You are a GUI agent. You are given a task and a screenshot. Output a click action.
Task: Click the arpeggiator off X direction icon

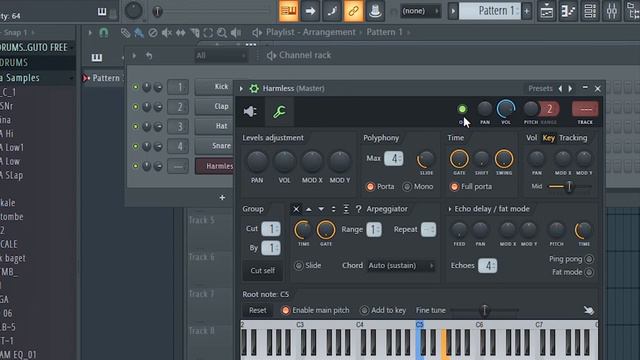point(296,209)
